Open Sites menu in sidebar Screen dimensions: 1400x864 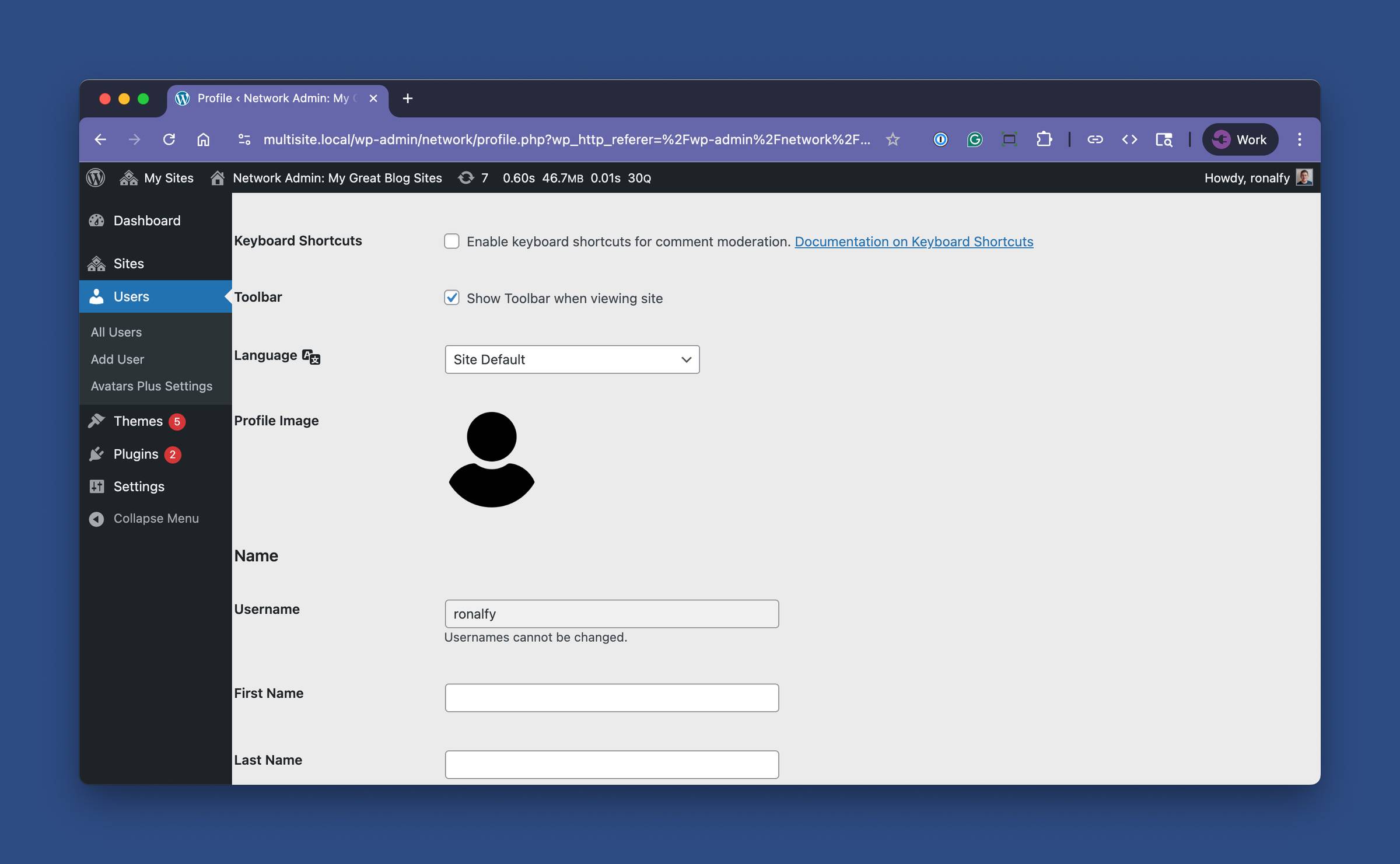156,264
